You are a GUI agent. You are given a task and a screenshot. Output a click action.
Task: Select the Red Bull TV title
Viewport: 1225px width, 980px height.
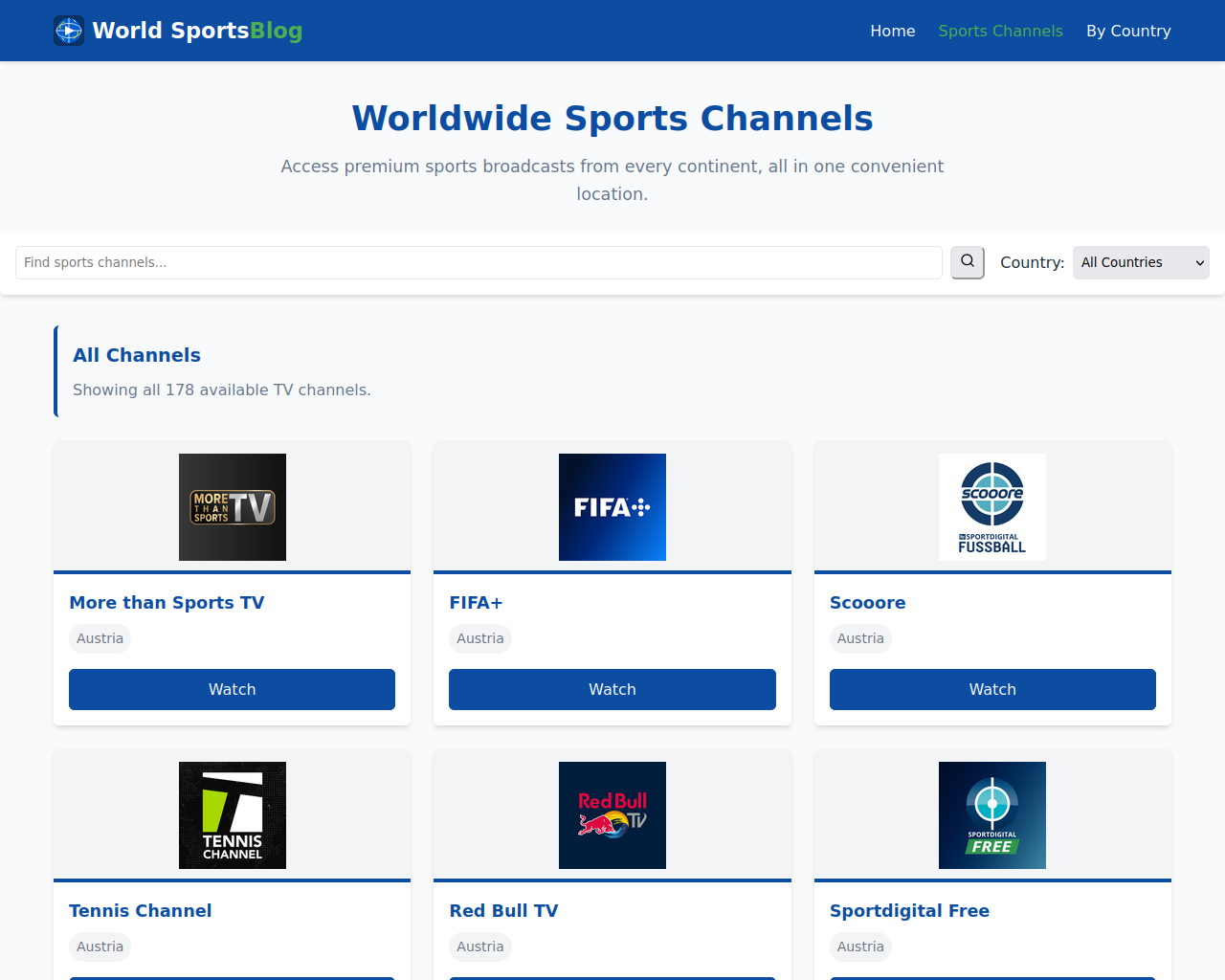(503, 910)
